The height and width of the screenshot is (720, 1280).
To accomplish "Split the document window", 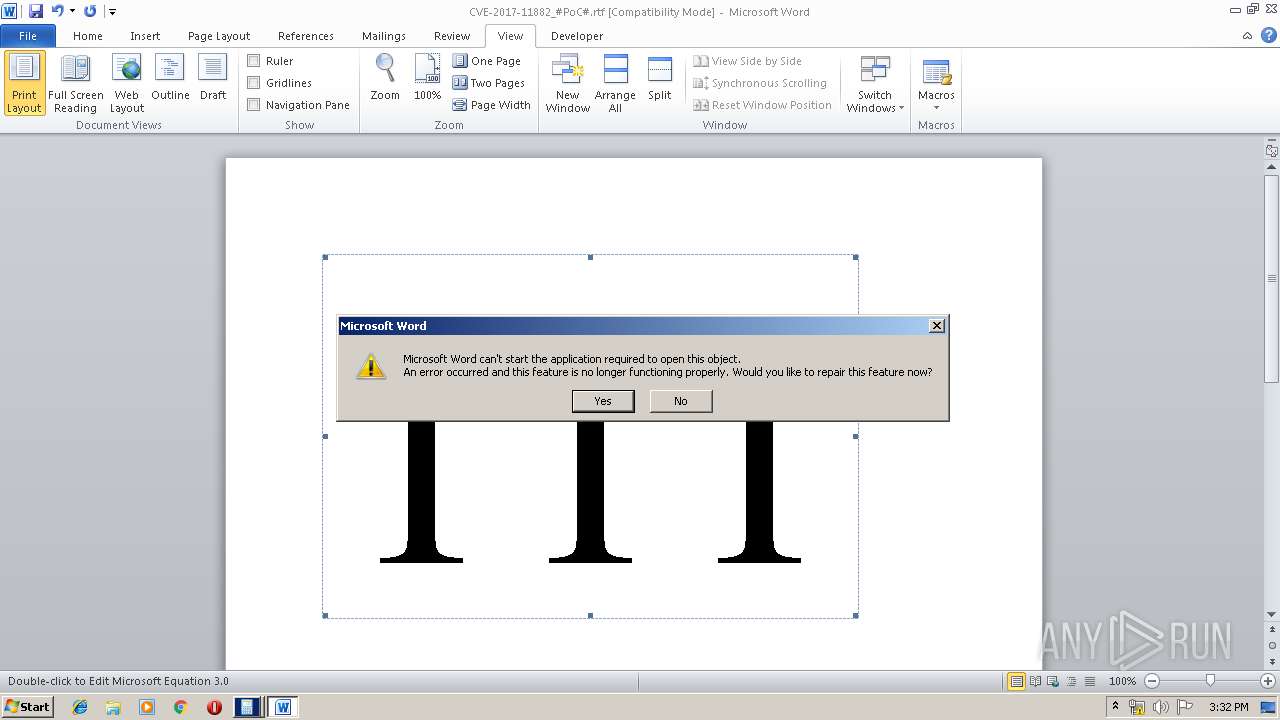I will tap(660, 78).
